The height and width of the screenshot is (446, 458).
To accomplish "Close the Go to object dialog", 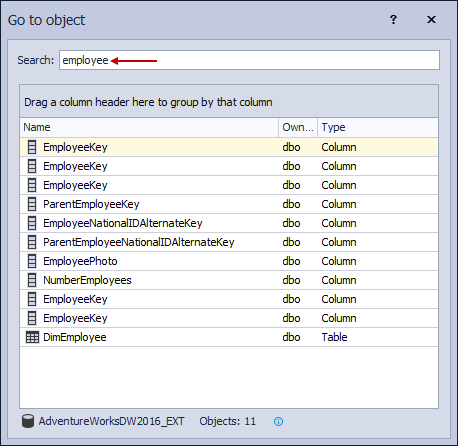I will pos(431,20).
